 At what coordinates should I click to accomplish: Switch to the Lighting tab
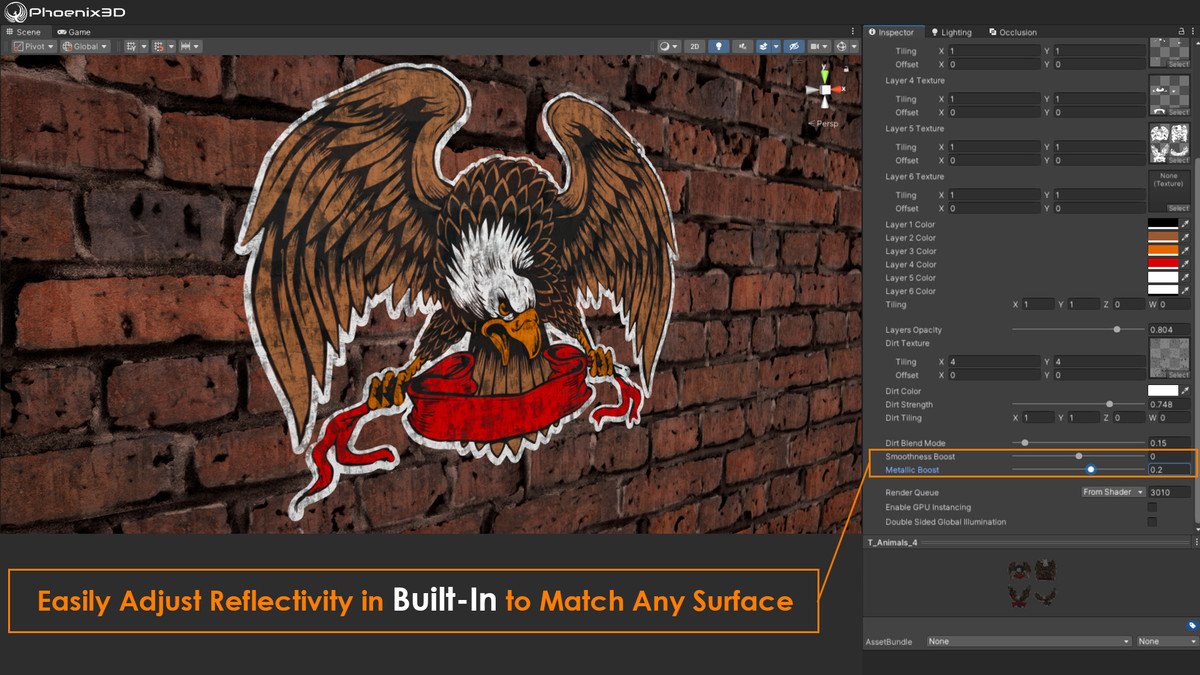pos(950,32)
